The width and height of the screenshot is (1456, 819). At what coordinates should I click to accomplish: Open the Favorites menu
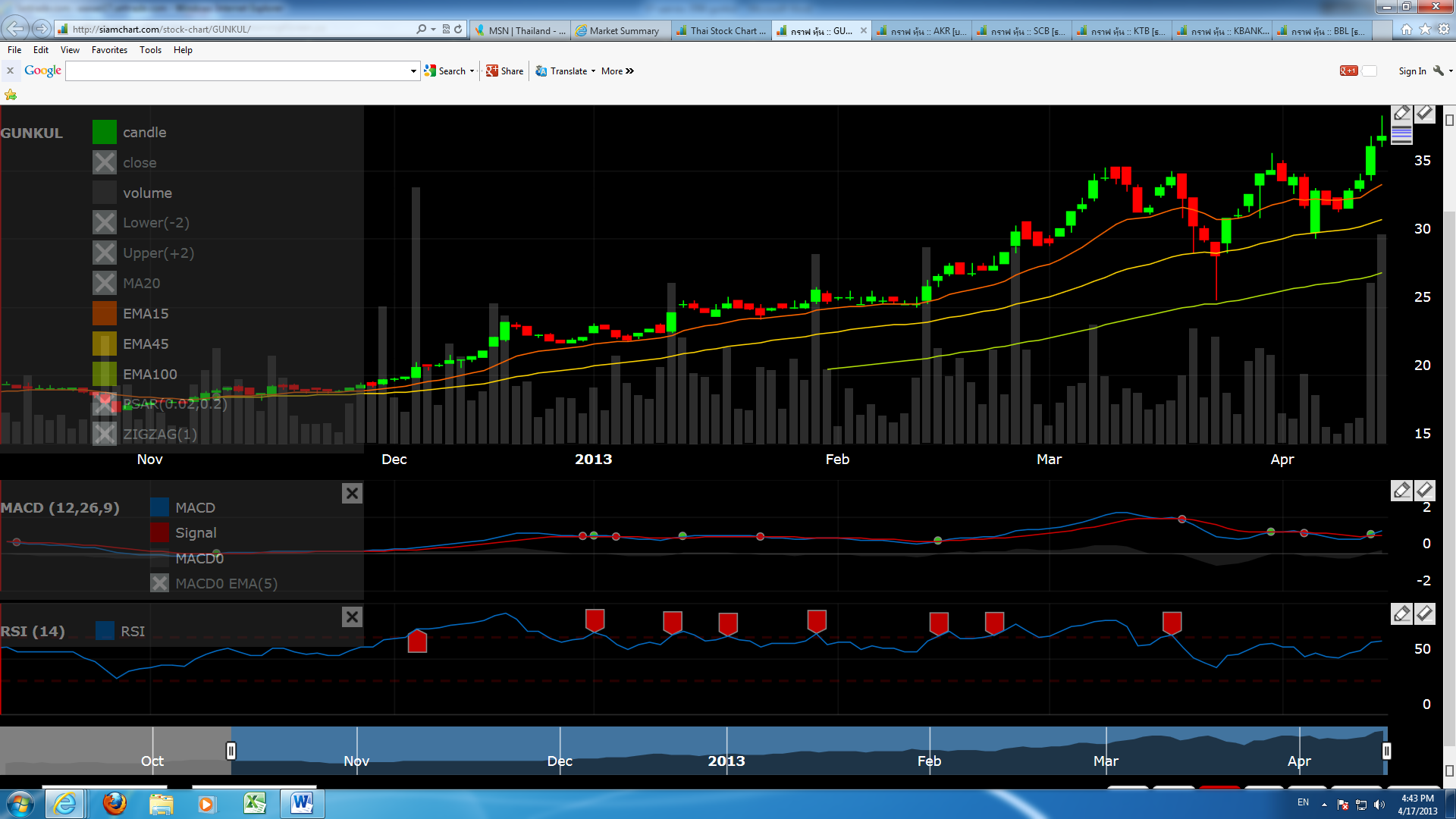click(109, 50)
